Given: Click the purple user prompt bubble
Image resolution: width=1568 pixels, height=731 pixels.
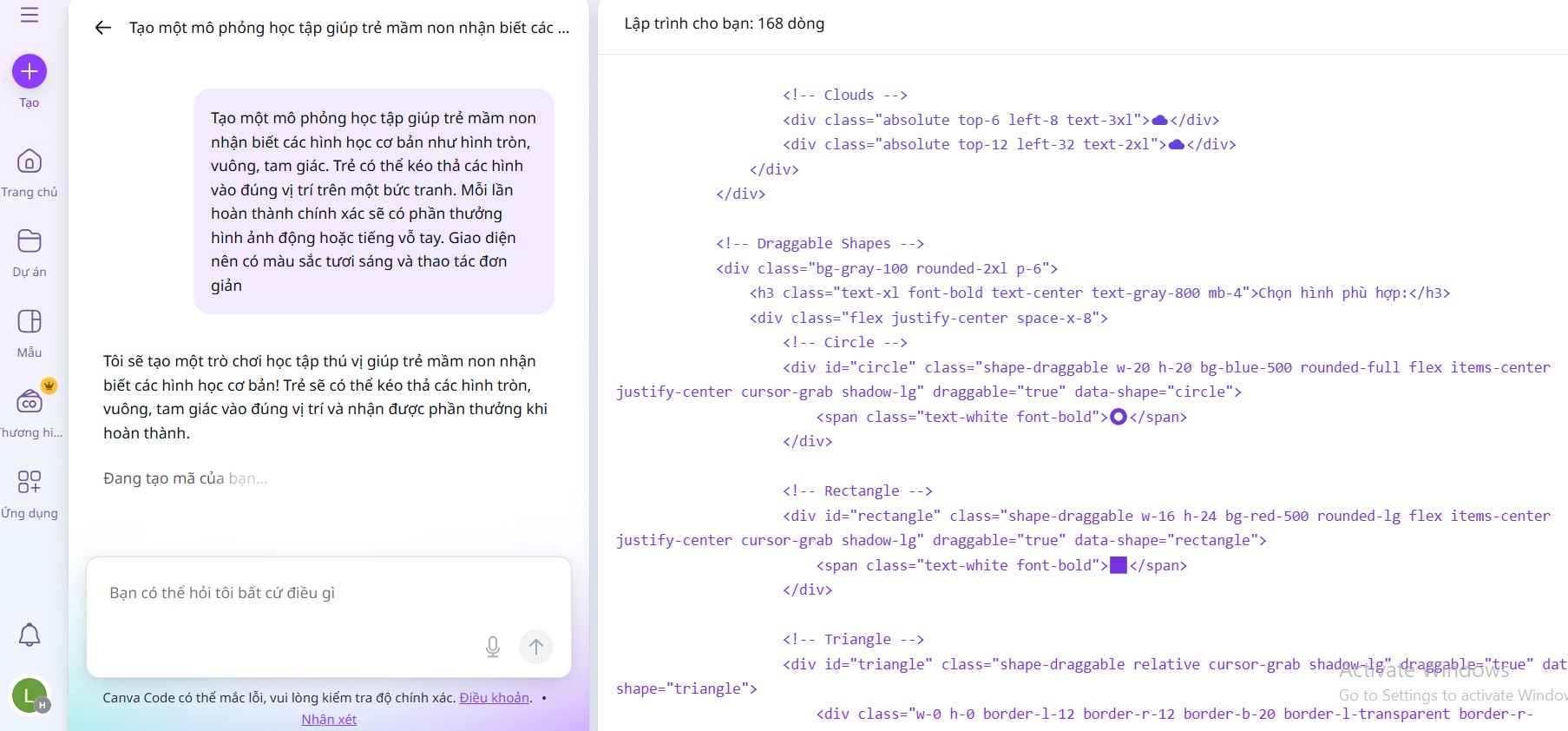Looking at the screenshot, I should point(373,201).
